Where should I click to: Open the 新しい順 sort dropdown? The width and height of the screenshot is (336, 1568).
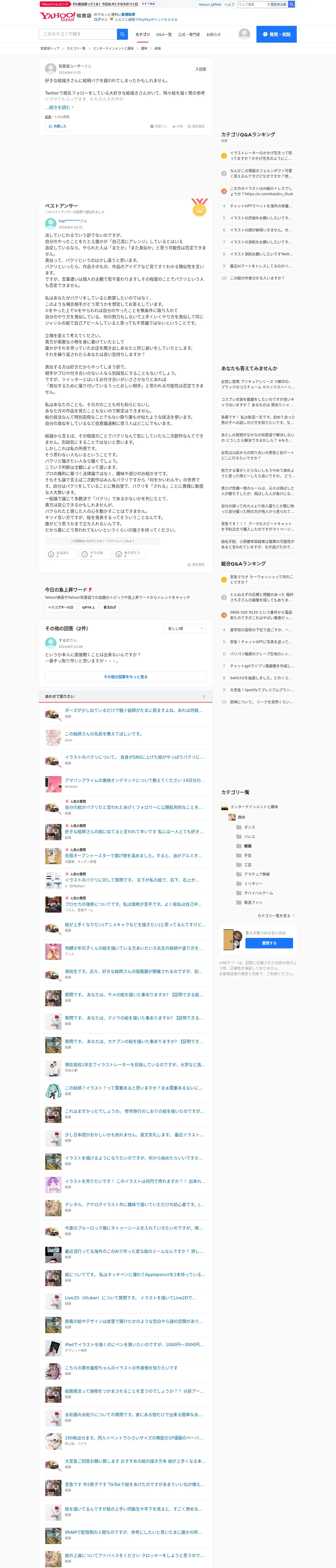point(185,628)
